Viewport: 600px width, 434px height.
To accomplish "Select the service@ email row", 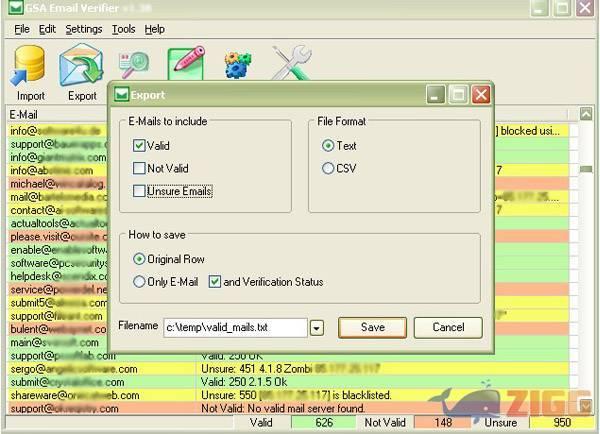I will tap(57, 289).
